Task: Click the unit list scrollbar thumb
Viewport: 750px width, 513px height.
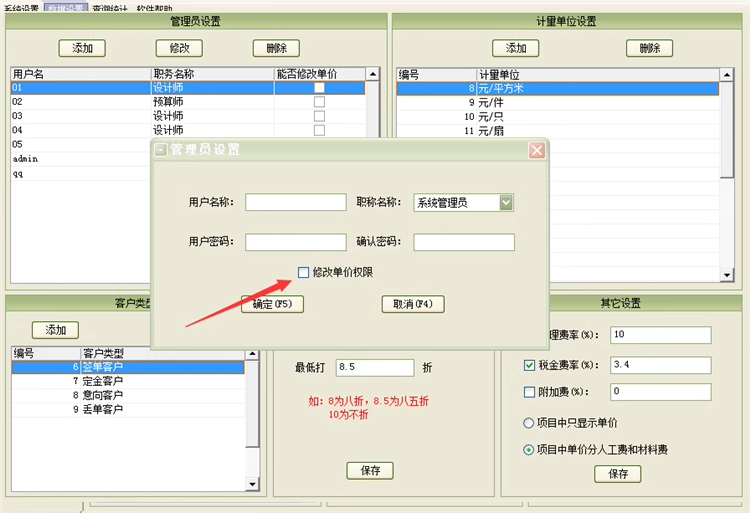Action: [x=727, y=130]
